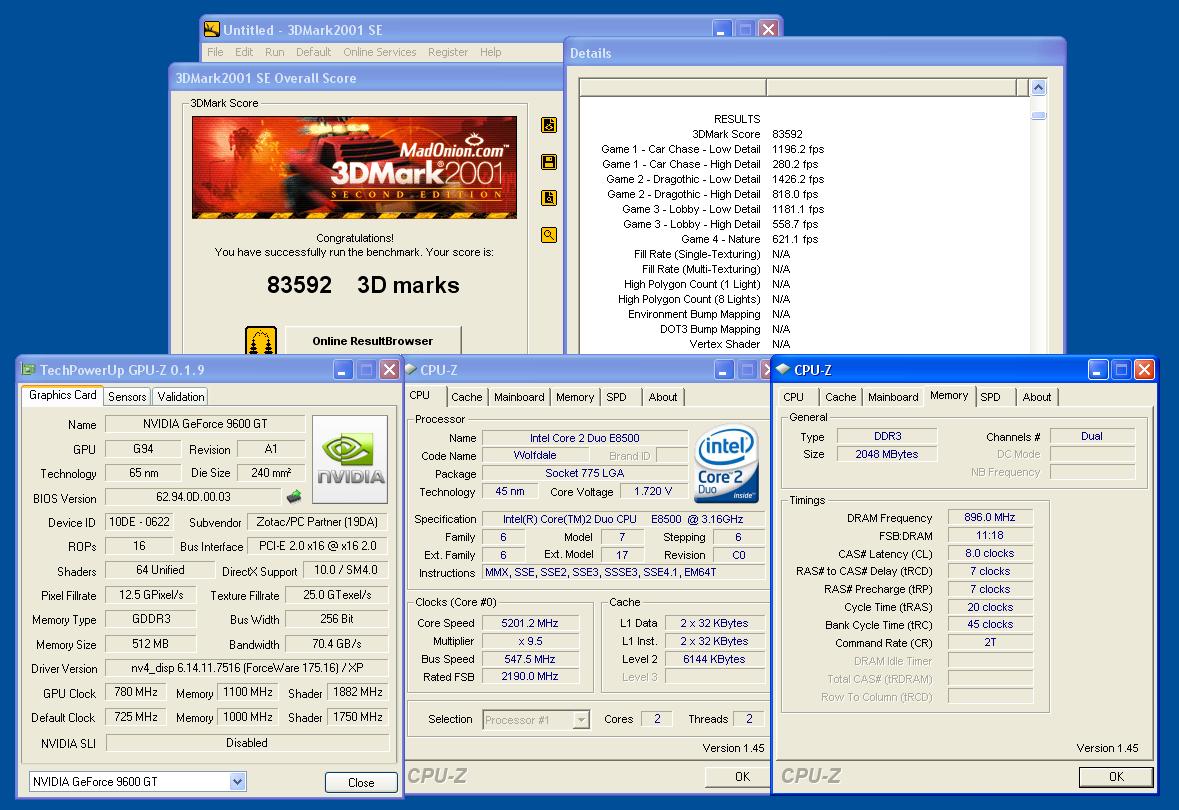This screenshot has width=1179, height=810.
Task: Open the Run menu in 3DMark2001 SE
Action: [274, 52]
